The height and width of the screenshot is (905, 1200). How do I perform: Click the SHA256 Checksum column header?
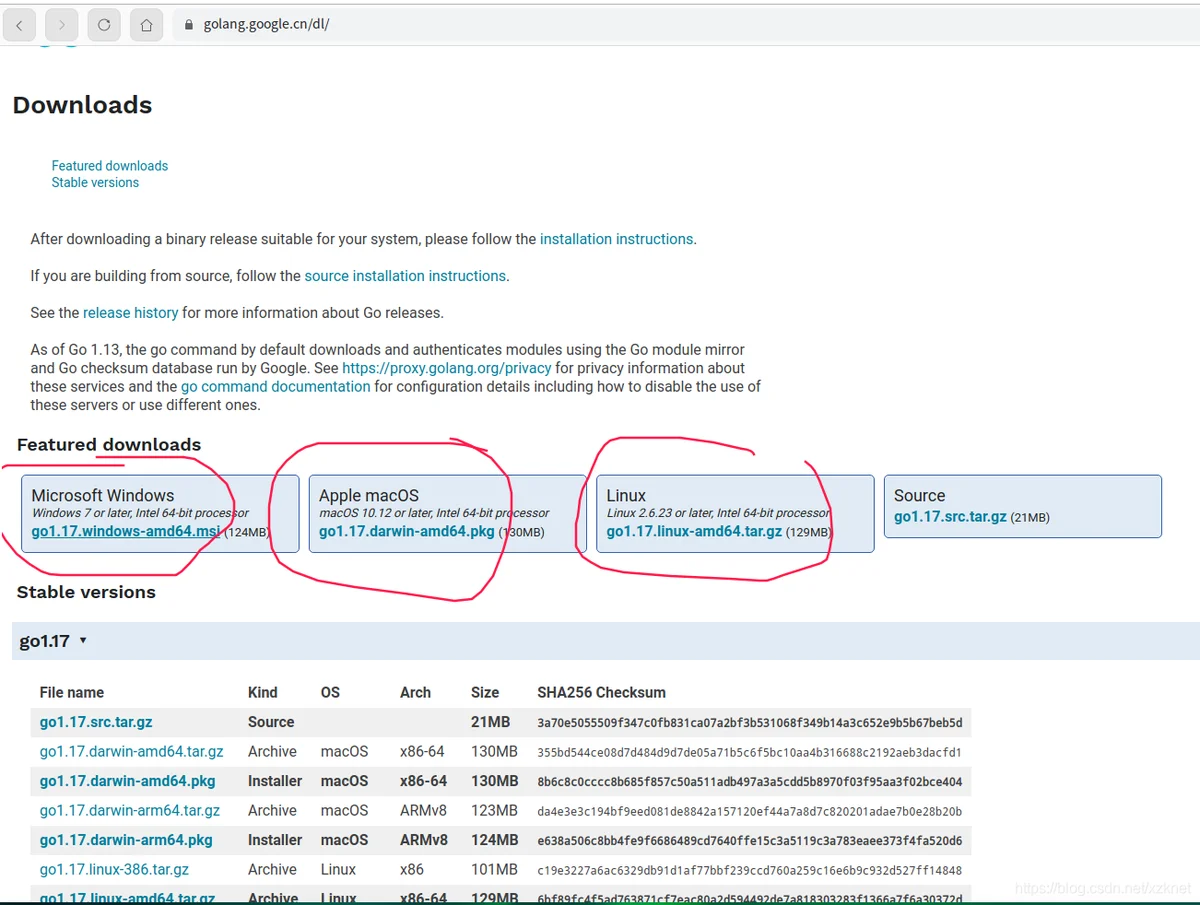(x=601, y=693)
